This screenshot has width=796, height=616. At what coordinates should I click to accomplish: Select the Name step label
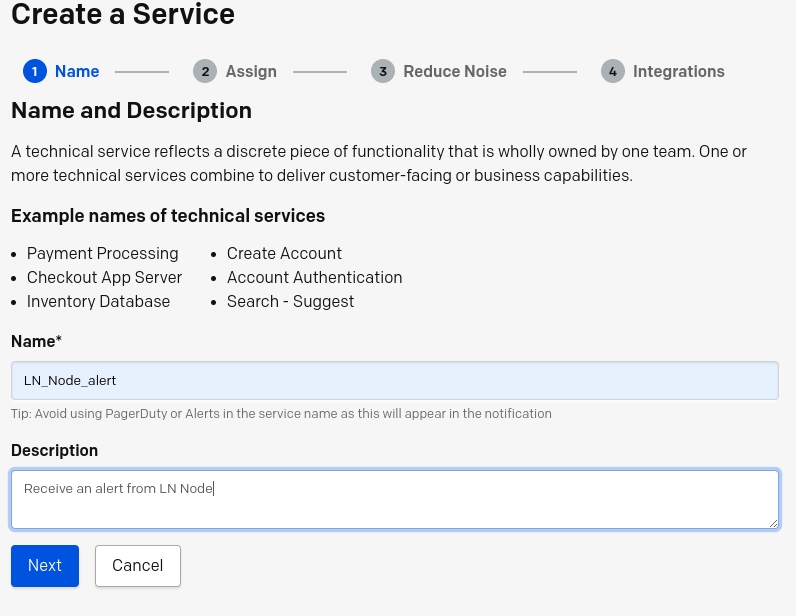coord(77,72)
